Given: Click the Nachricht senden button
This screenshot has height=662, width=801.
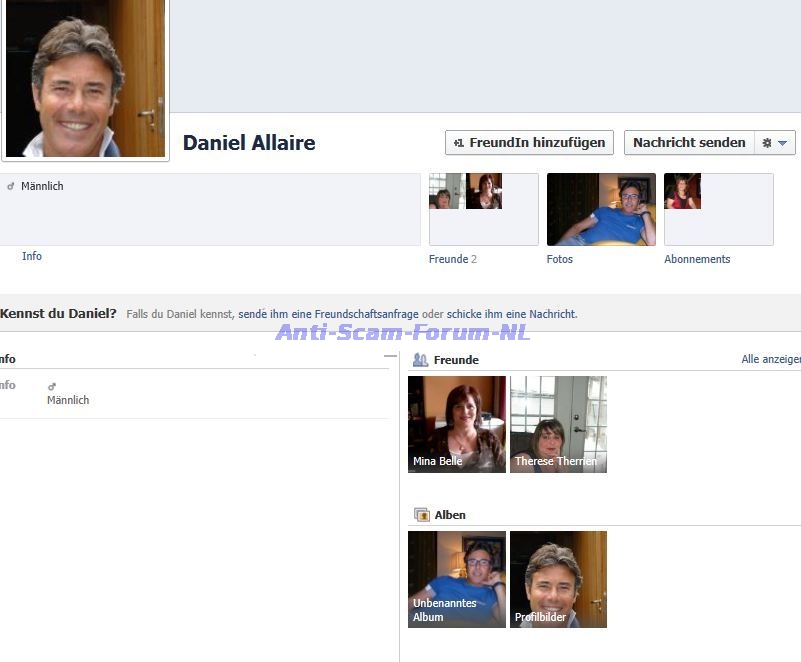Looking at the screenshot, I should point(688,143).
